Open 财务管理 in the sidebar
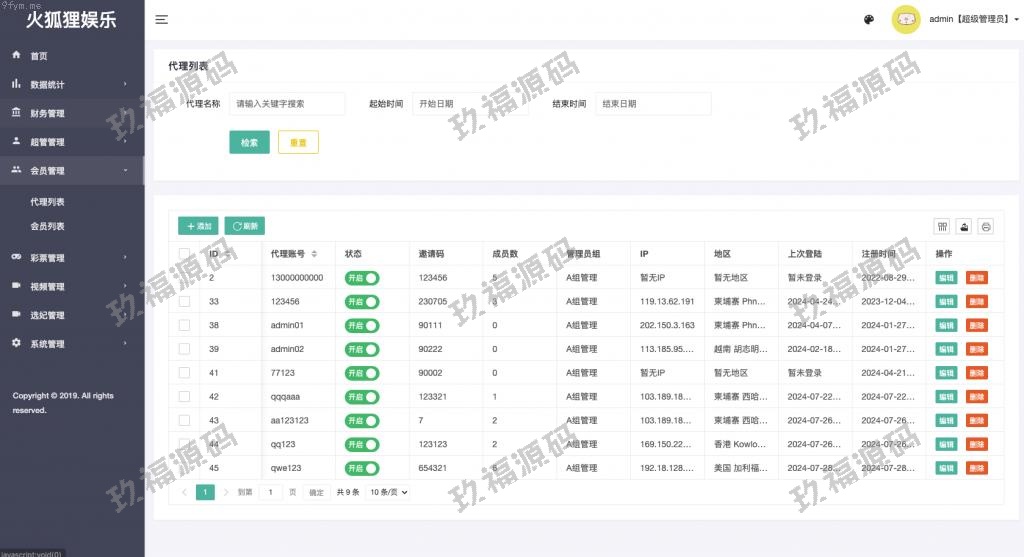The width and height of the screenshot is (1024, 557). click(48, 113)
